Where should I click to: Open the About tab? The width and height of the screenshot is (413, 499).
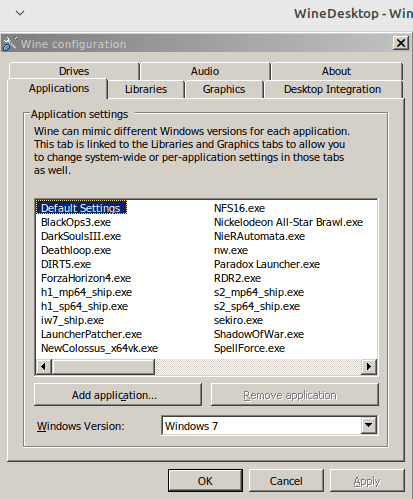[x=336, y=71]
